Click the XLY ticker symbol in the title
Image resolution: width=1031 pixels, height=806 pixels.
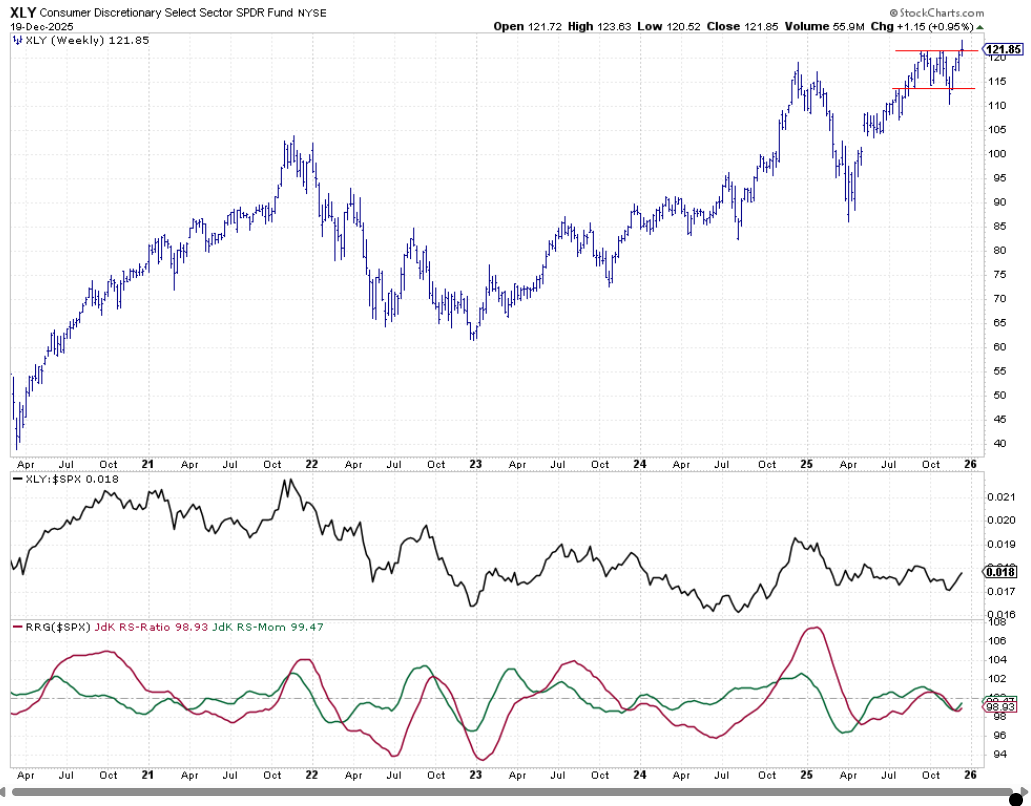[x=24, y=12]
